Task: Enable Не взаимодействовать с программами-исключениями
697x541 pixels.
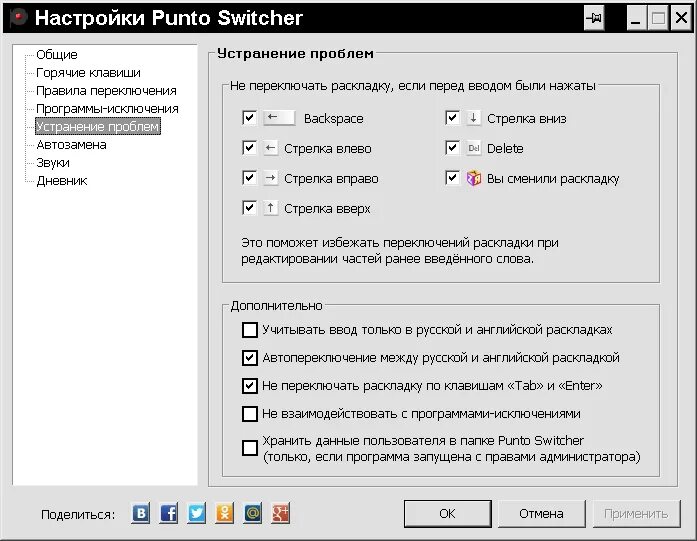Action: tap(250, 414)
